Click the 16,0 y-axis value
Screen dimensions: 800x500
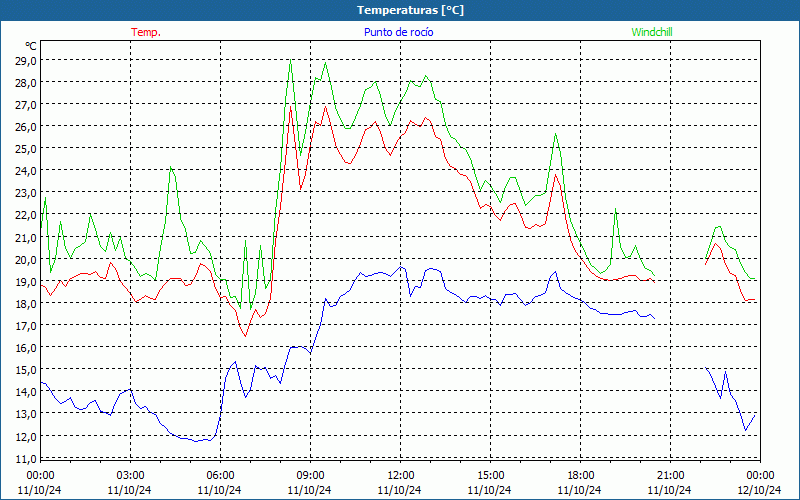[x=26, y=347]
